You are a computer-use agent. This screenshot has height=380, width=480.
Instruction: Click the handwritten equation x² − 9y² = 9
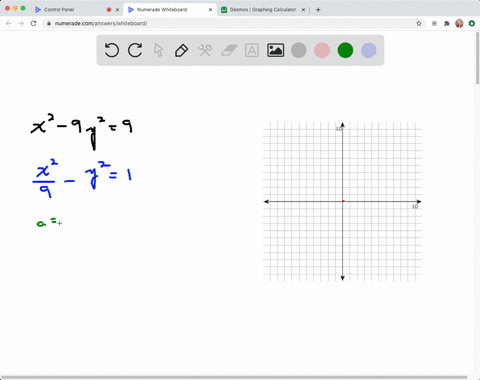[x=82, y=131]
